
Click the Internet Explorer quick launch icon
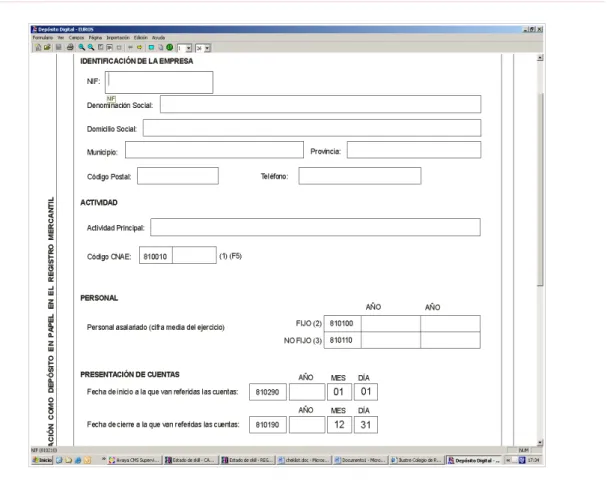coord(78,460)
